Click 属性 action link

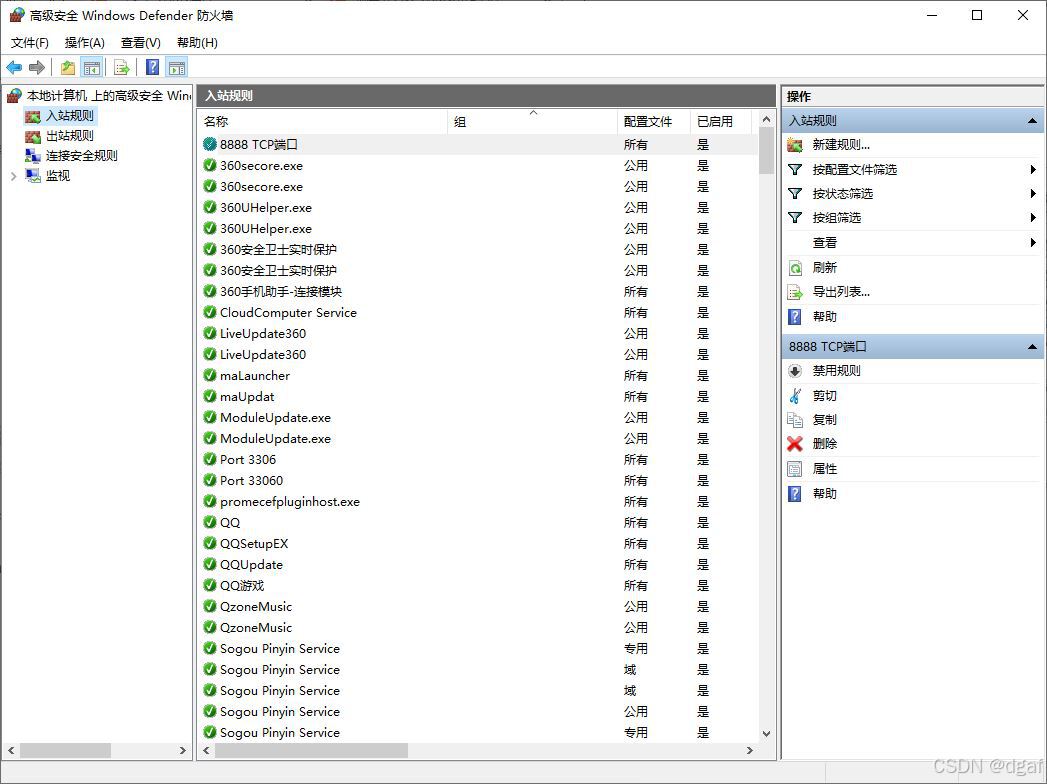click(x=825, y=469)
